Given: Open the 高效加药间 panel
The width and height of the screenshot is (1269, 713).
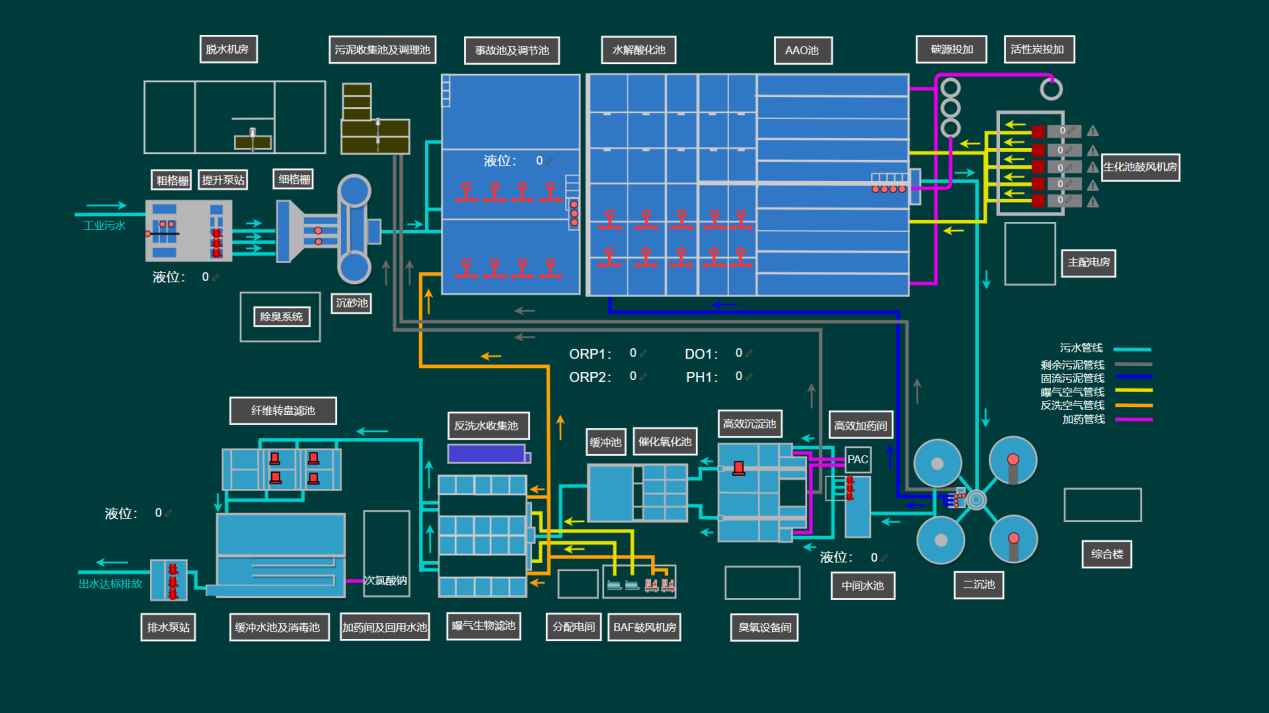Looking at the screenshot, I should click(861, 426).
